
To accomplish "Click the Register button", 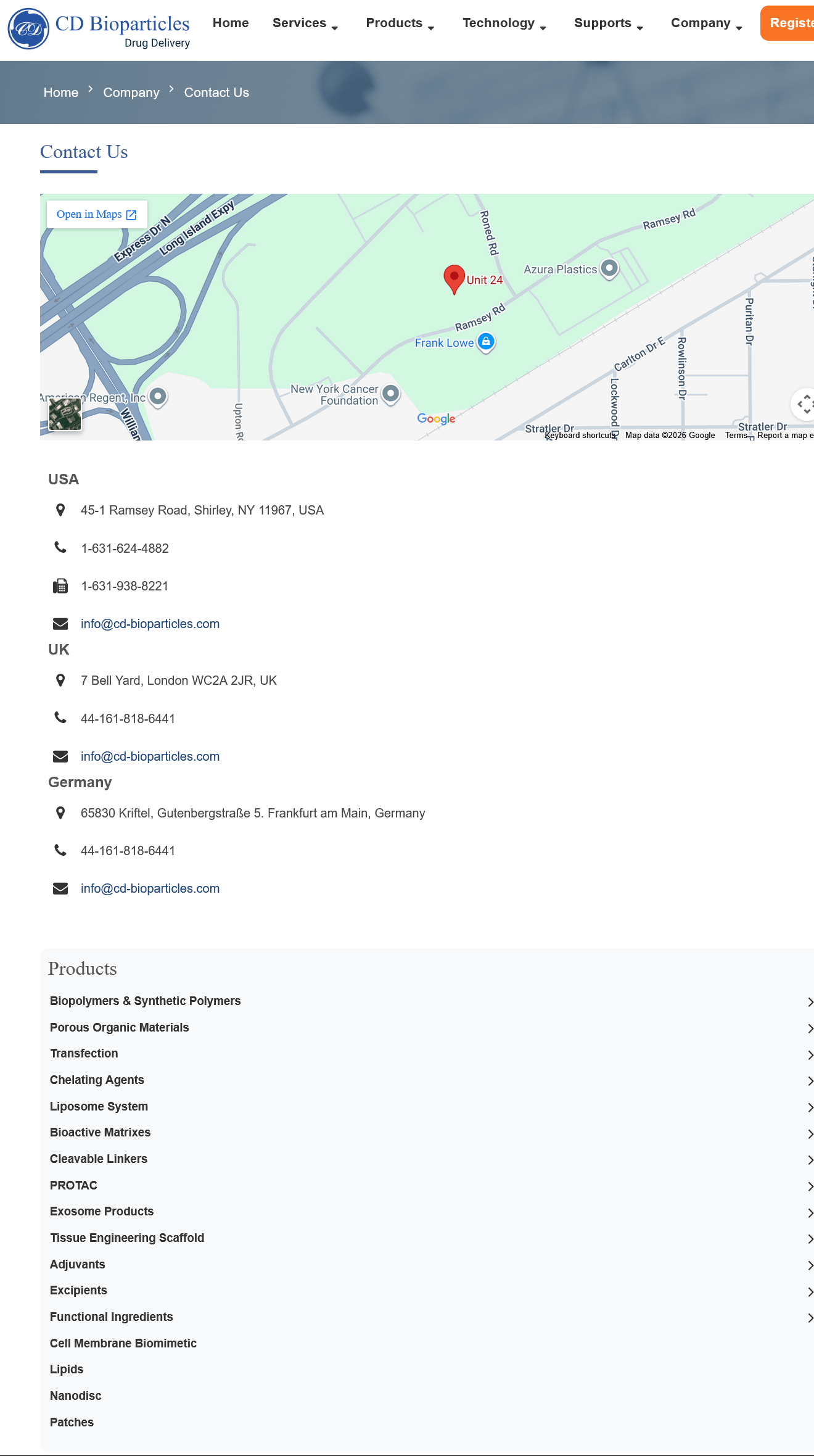I will click(787, 23).
